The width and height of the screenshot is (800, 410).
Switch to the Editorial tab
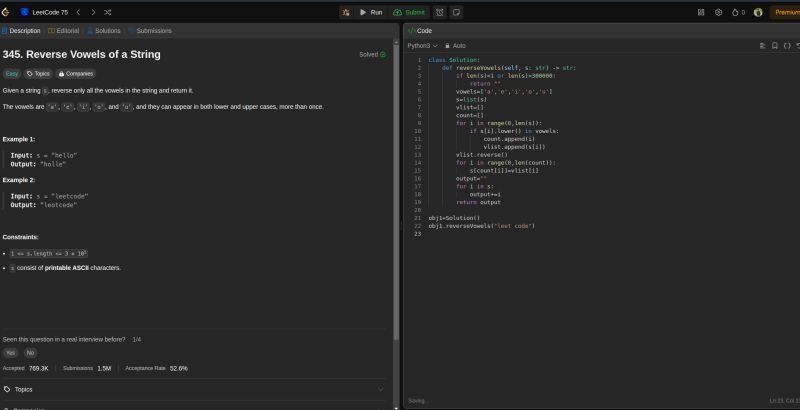[x=64, y=31]
